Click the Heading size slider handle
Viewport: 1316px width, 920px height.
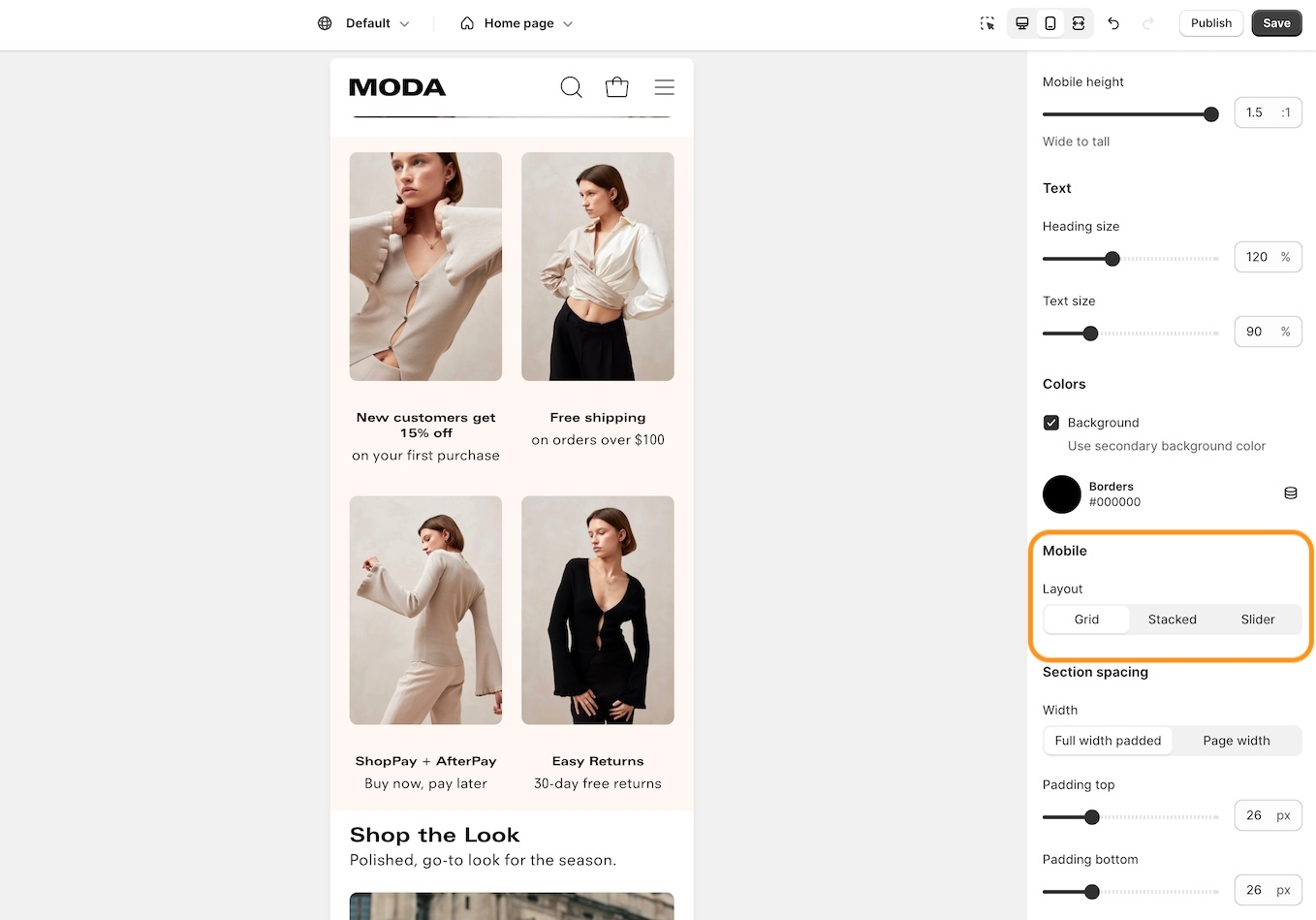point(1112,259)
